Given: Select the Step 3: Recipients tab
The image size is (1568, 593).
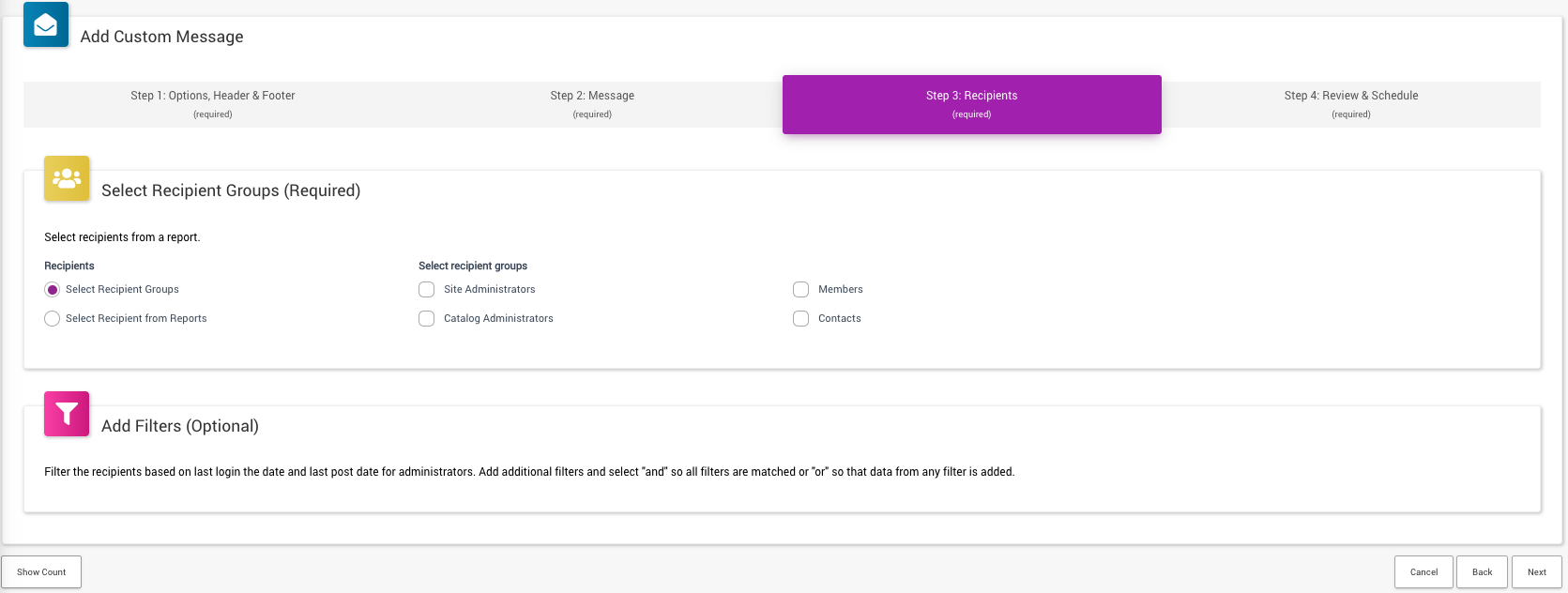Looking at the screenshot, I should 972,104.
